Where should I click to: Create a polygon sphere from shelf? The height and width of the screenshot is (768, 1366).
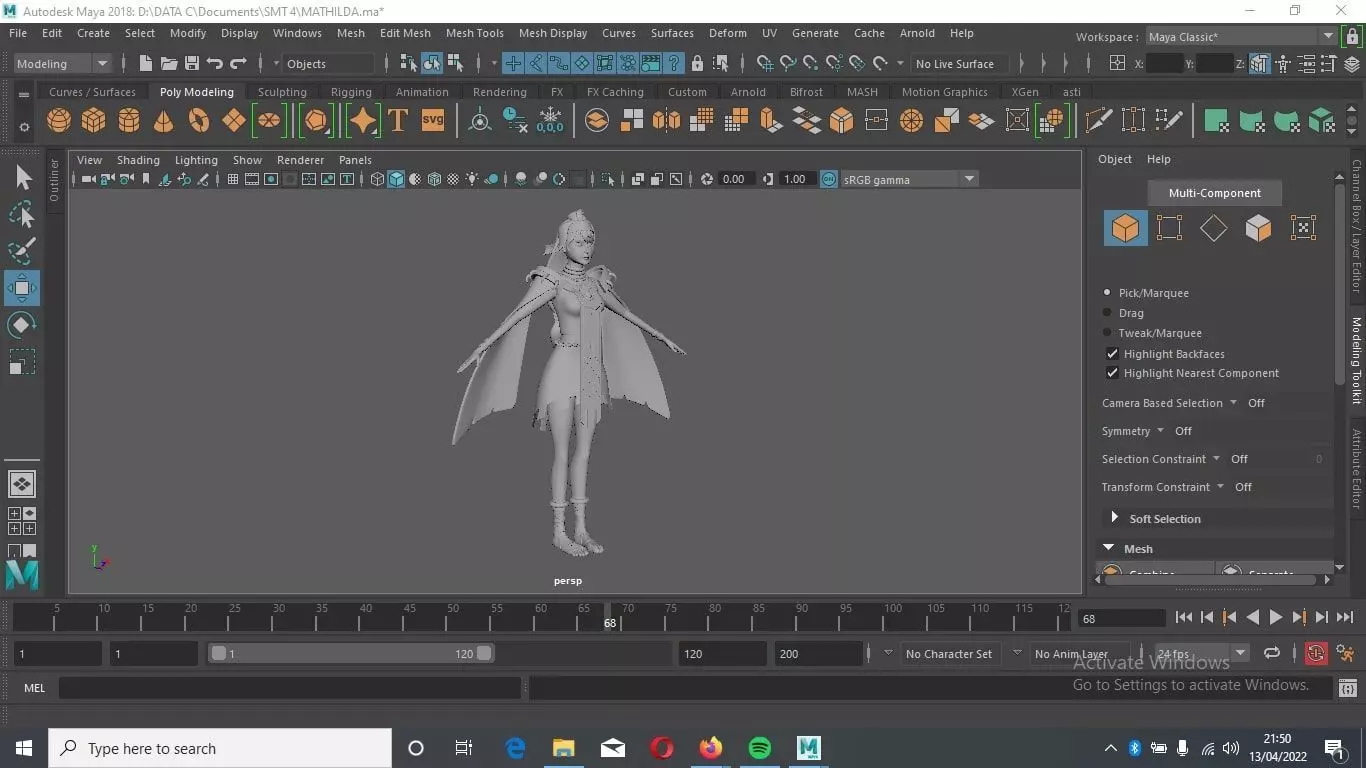coord(59,121)
